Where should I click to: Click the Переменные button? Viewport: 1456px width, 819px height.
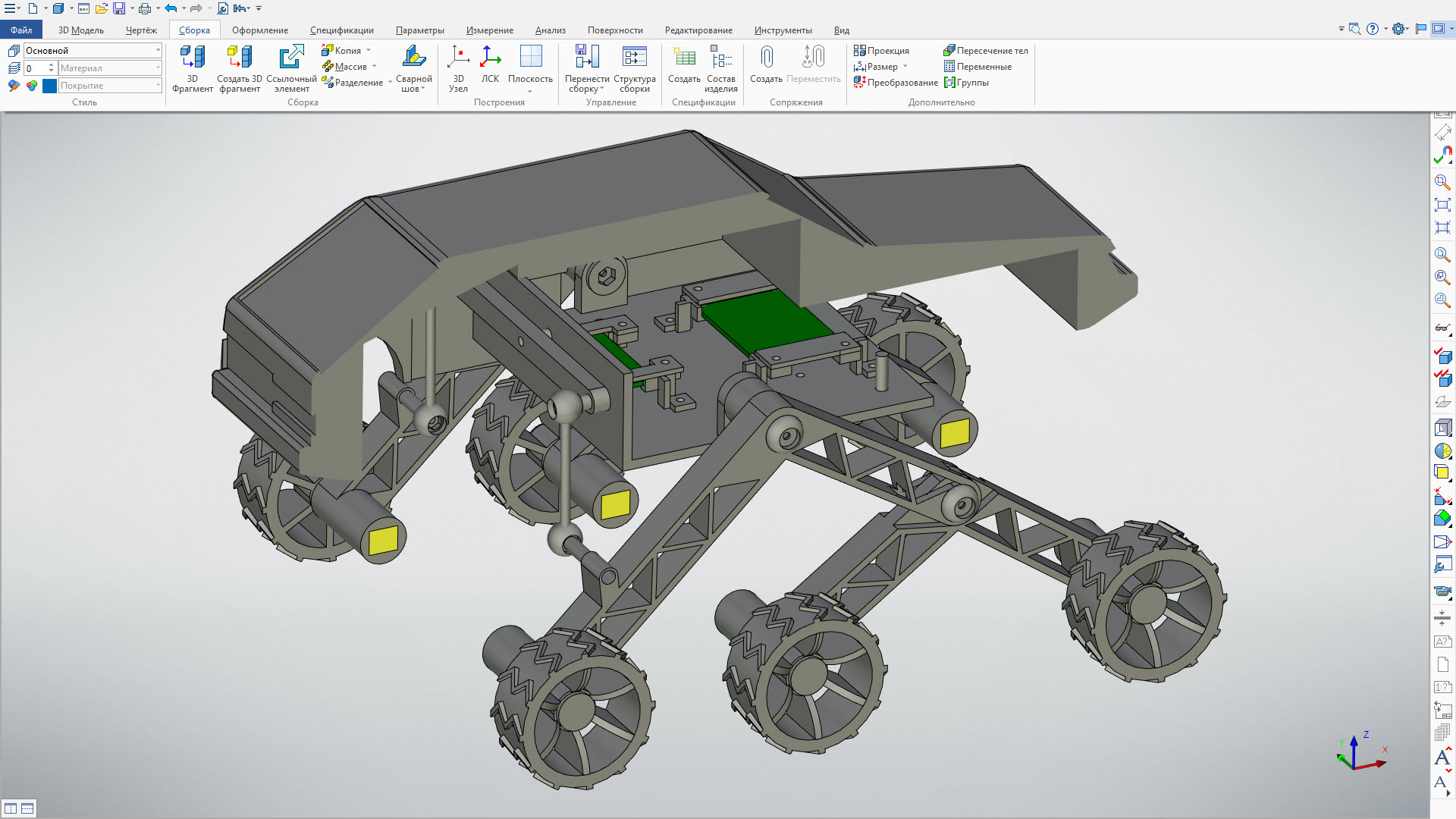tap(977, 66)
